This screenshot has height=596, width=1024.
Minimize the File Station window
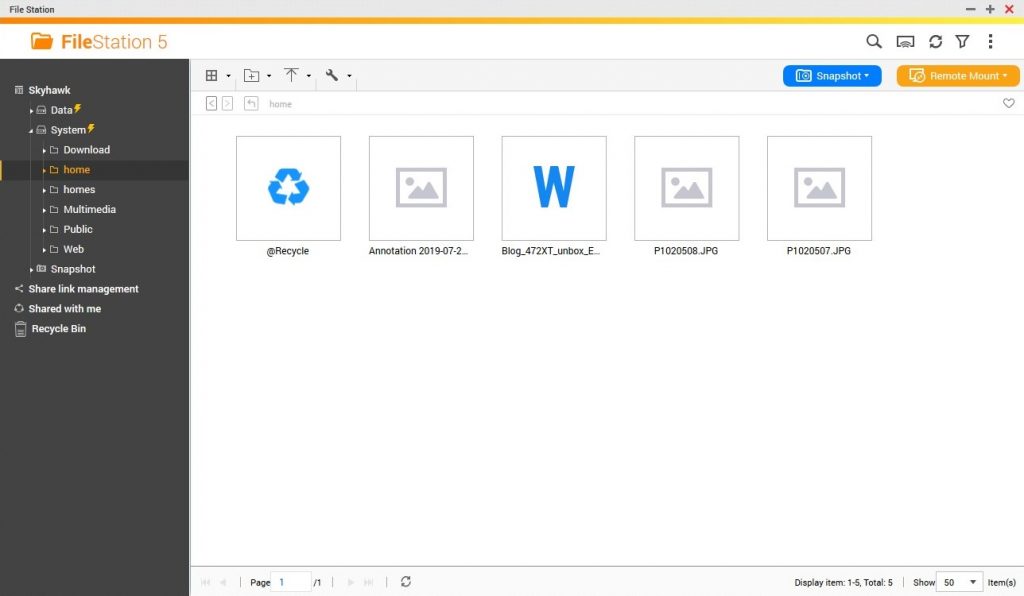(x=970, y=9)
